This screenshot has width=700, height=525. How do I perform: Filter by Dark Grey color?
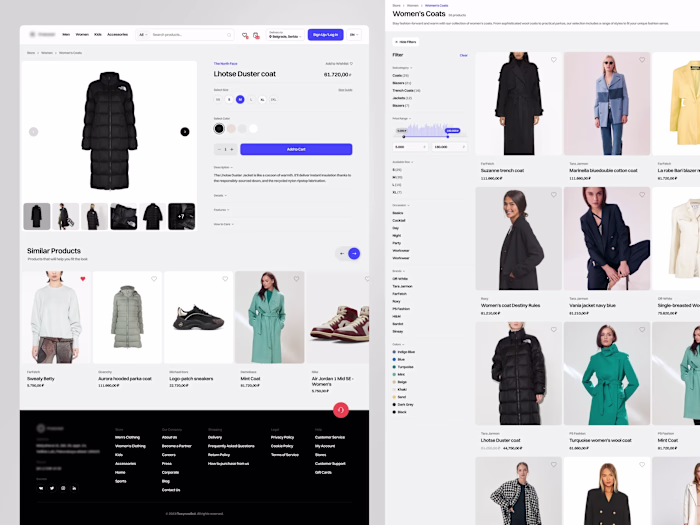pos(403,404)
